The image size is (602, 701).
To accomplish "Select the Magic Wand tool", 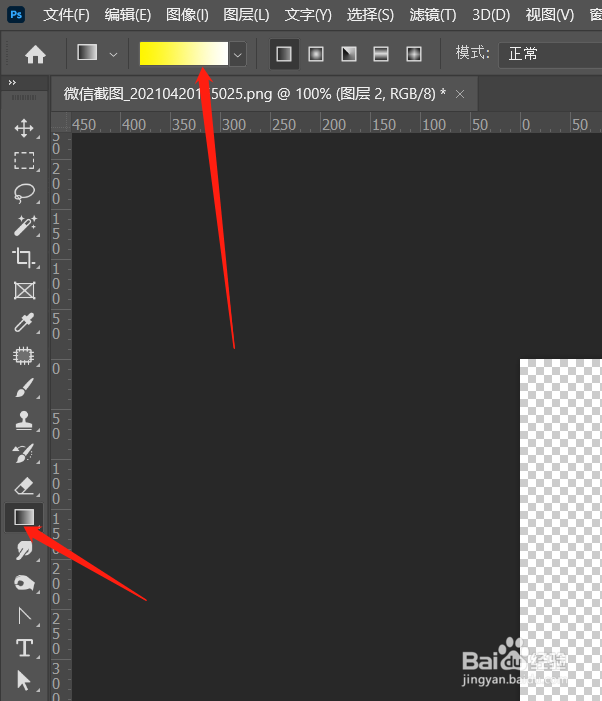I will click(x=24, y=226).
